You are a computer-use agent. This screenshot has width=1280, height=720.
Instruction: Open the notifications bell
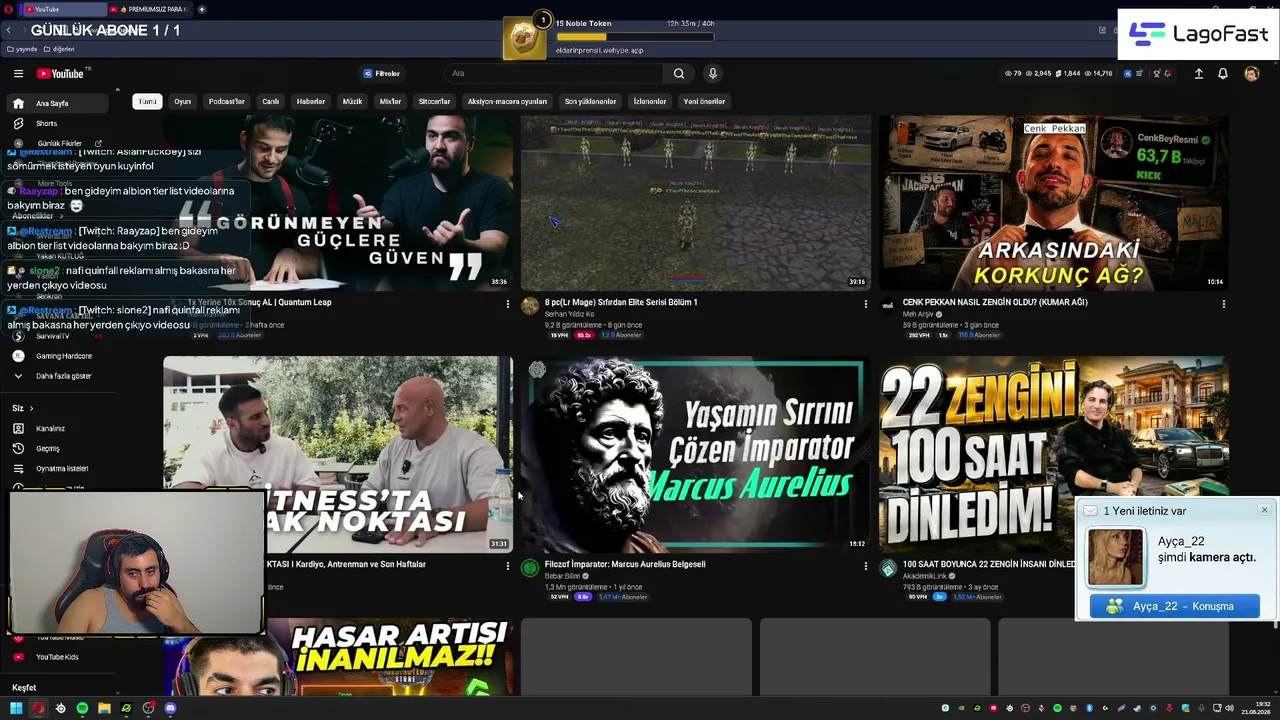[1223, 73]
